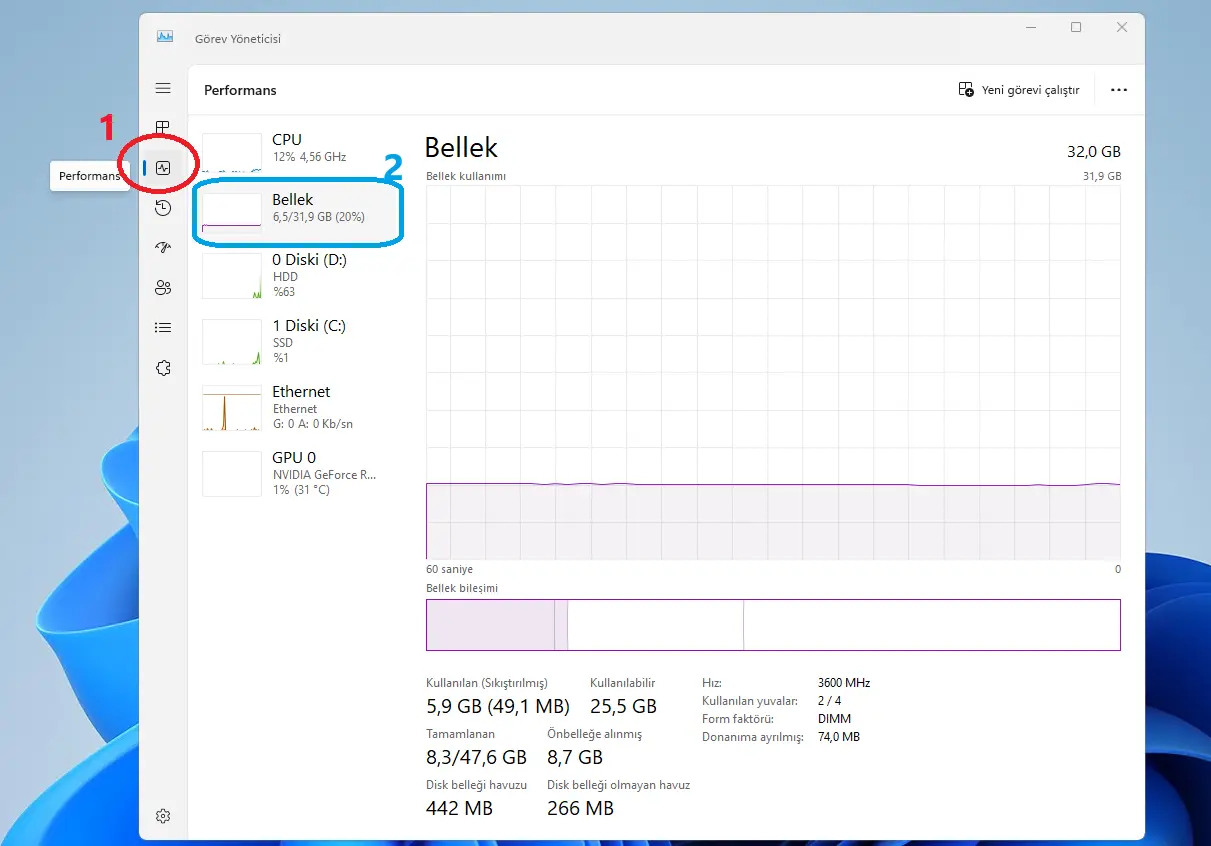Click the 3600 MHz speed value
1211x846 pixels.
[x=844, y=683]
